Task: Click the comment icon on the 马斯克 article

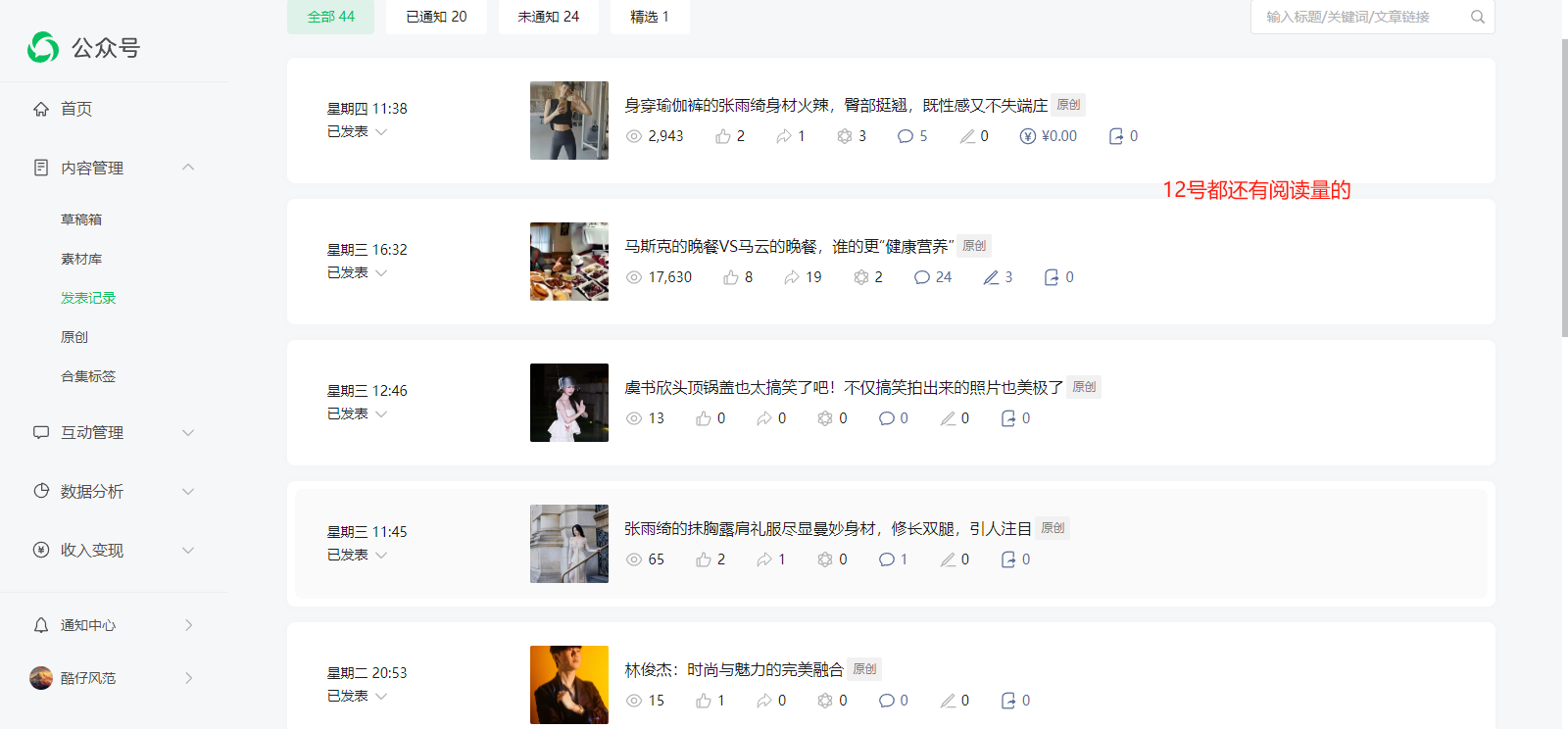Action: [921, 277]
